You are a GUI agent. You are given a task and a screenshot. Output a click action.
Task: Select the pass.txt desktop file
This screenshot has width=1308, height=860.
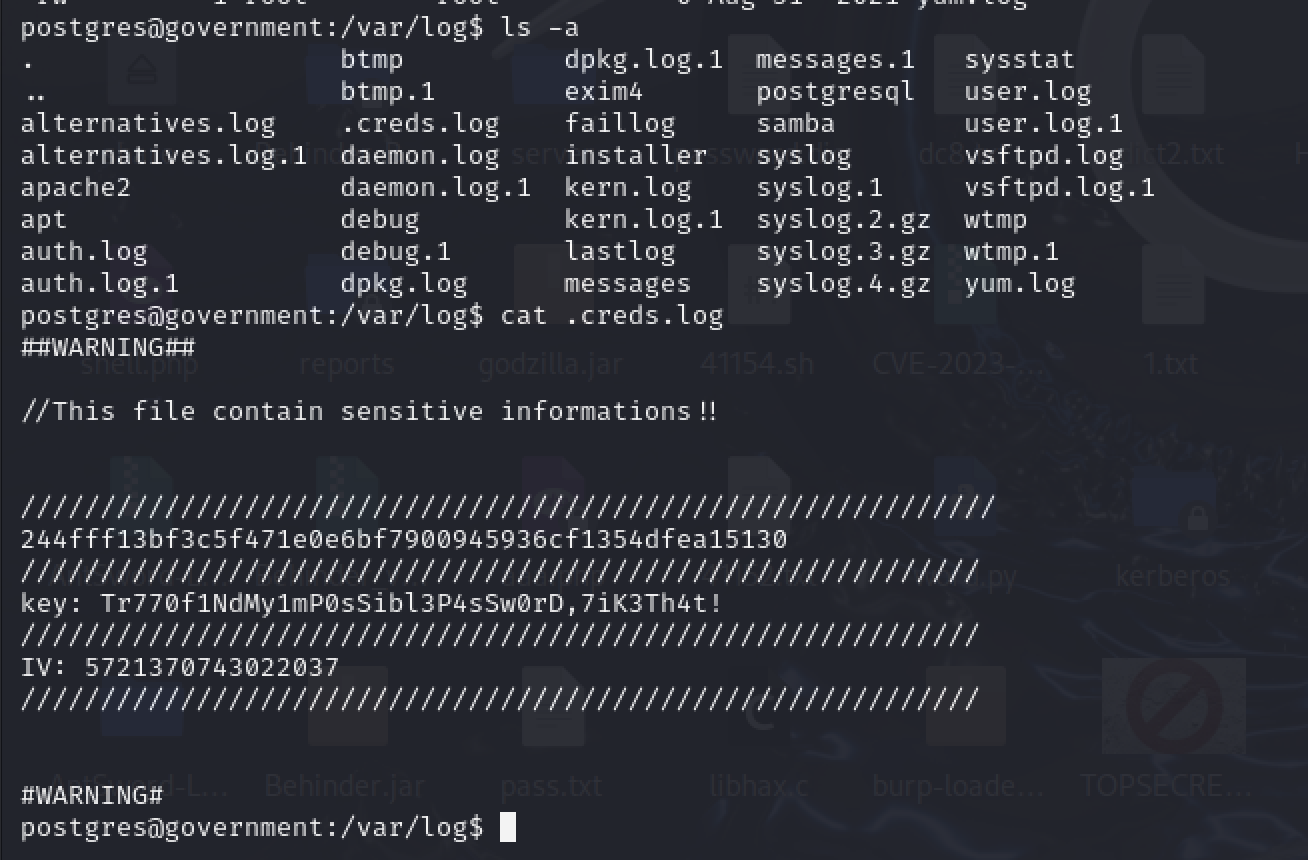coord(552,786)
